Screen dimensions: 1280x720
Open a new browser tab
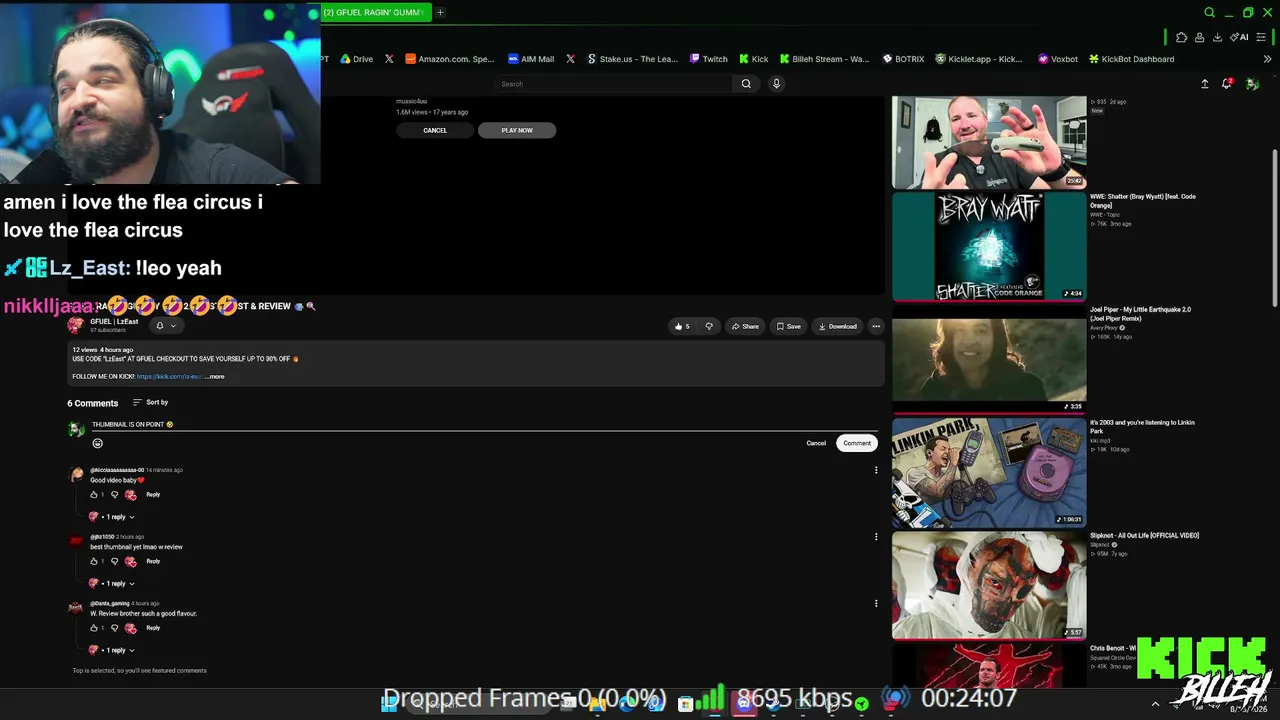point(440,12)
